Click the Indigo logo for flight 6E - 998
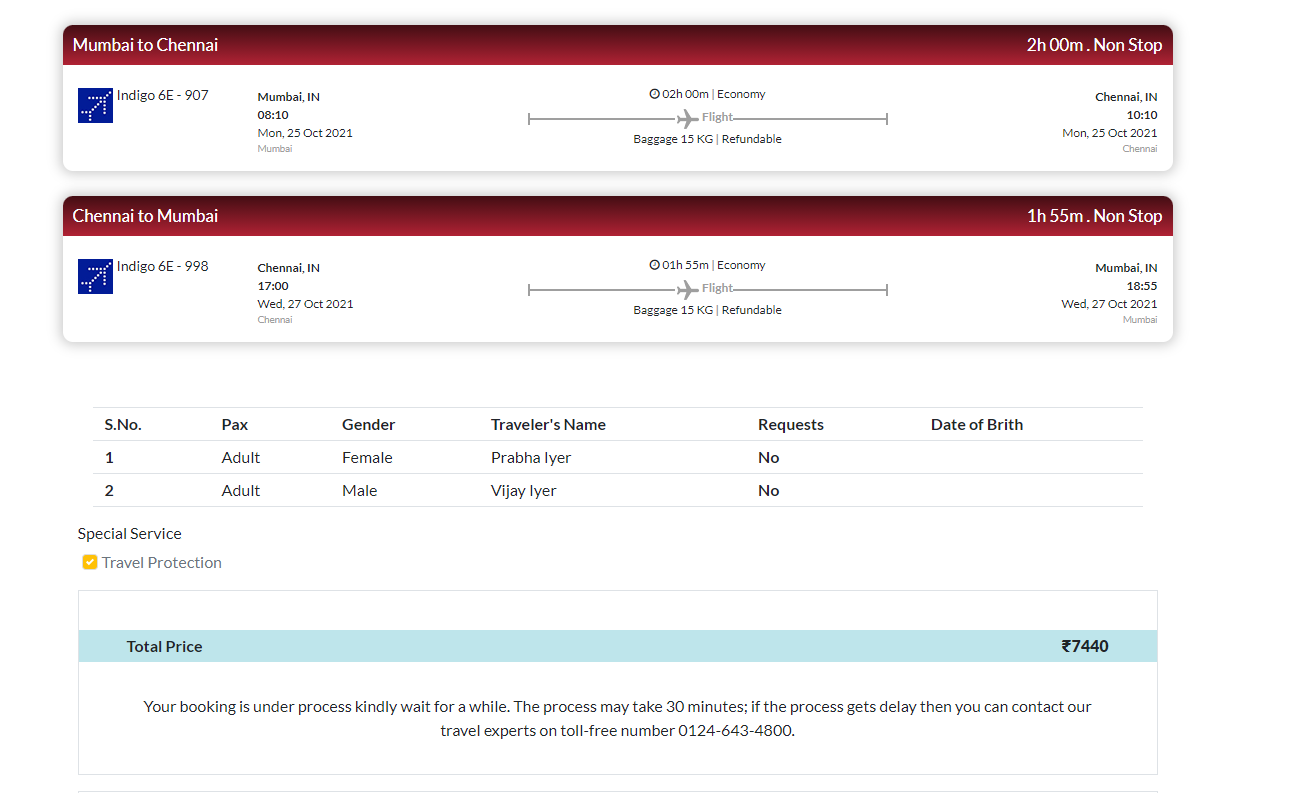 click(x=95, y=276)
